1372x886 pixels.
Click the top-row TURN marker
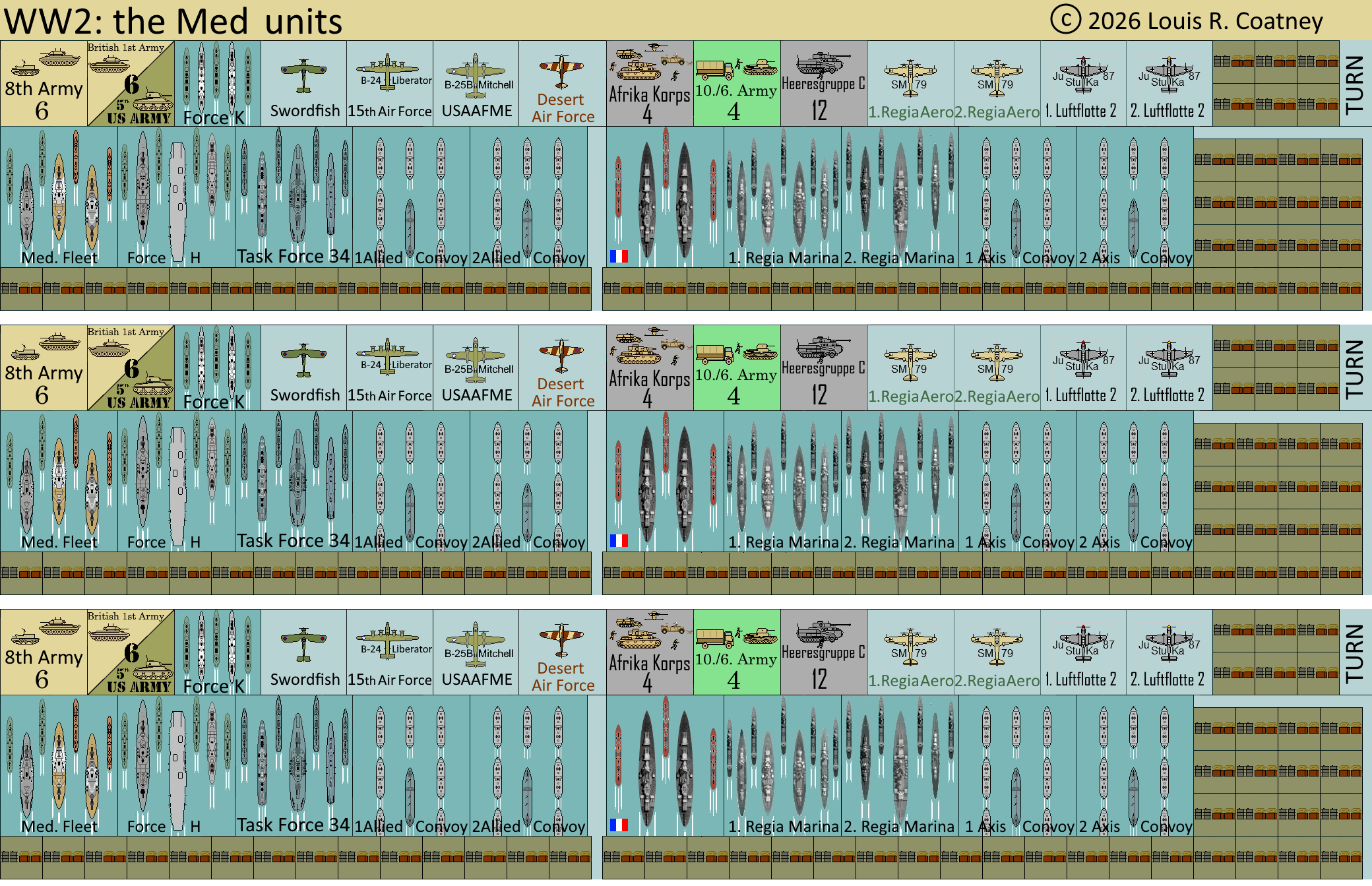click(1354, 84)
